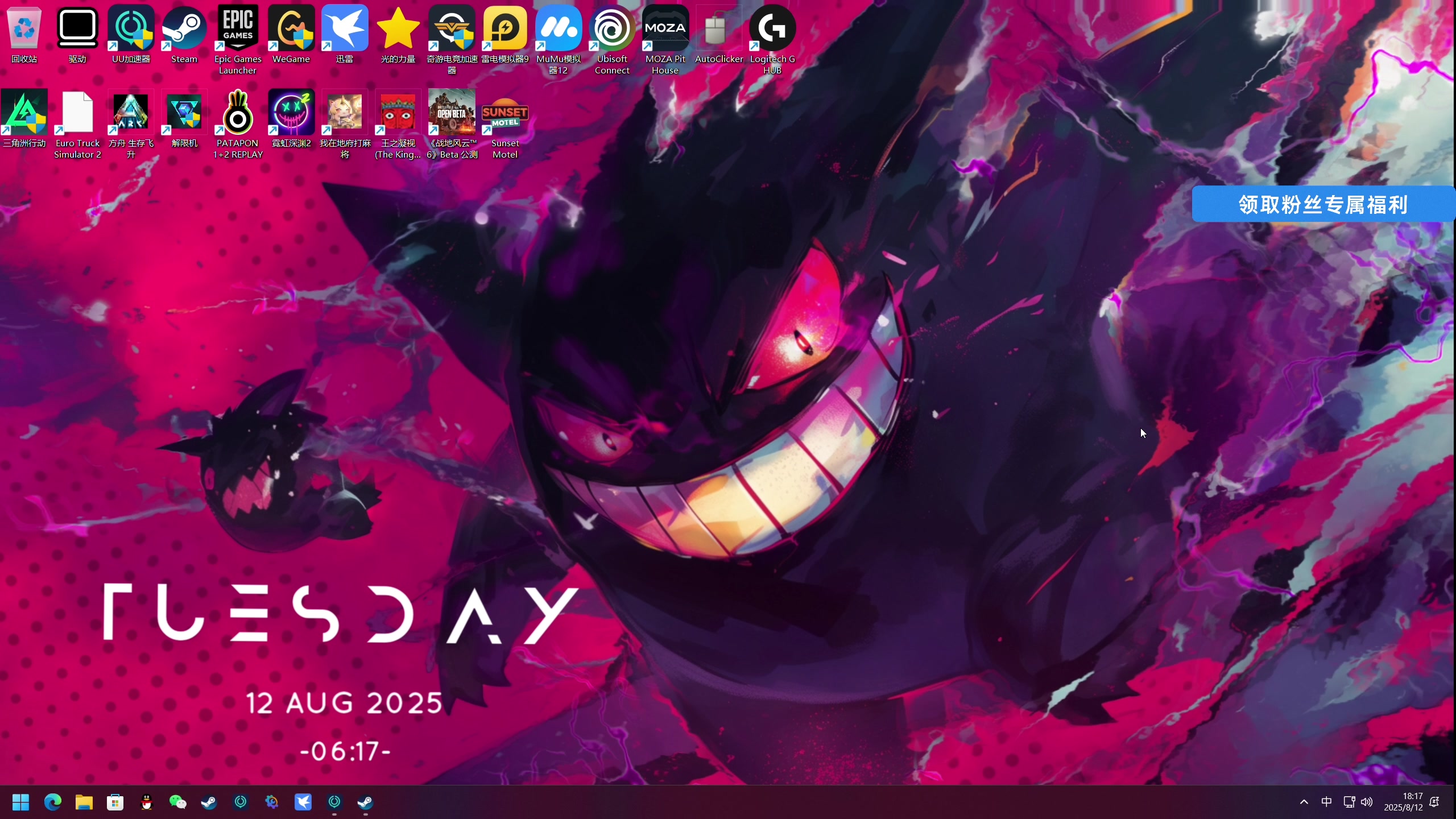The width and height of the screenshot is (1456, 819).
Task: Select the 解限机 game shortcut
Action: pos(184,119)
